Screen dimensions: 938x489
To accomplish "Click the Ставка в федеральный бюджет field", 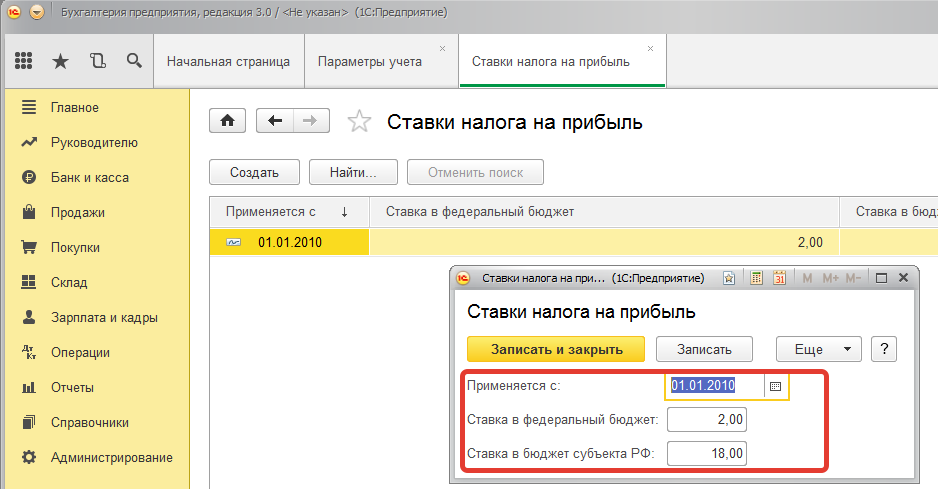I will [x=706, y=419].
